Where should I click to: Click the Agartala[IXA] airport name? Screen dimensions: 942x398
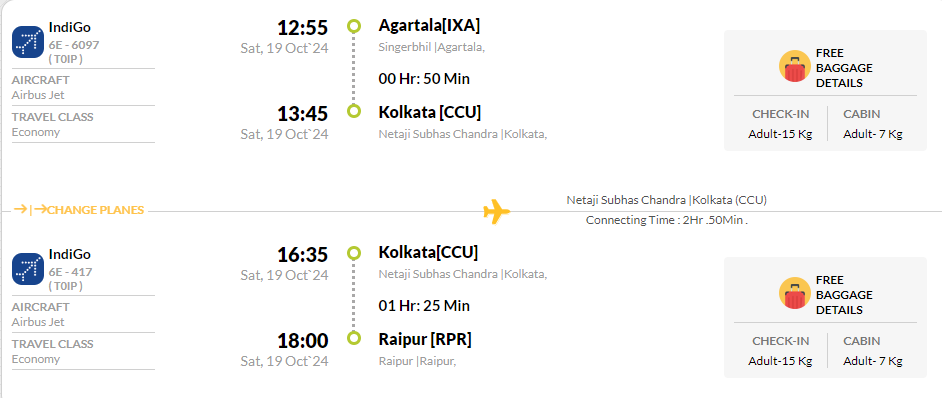point(430,25)
